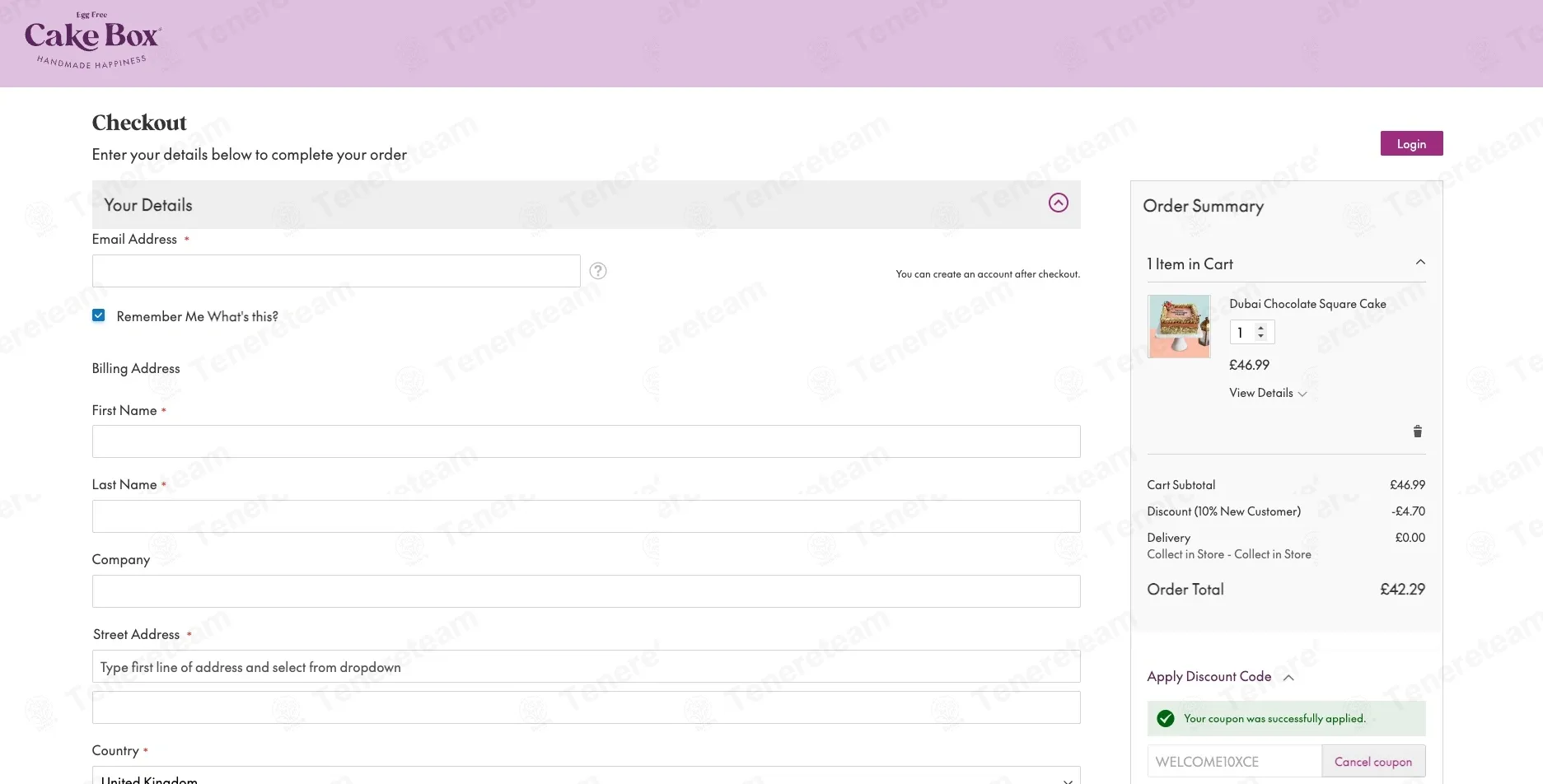Select the Last Name input box
The width and height of the screenshot is (1543, 784).
(x=586, y=516)
